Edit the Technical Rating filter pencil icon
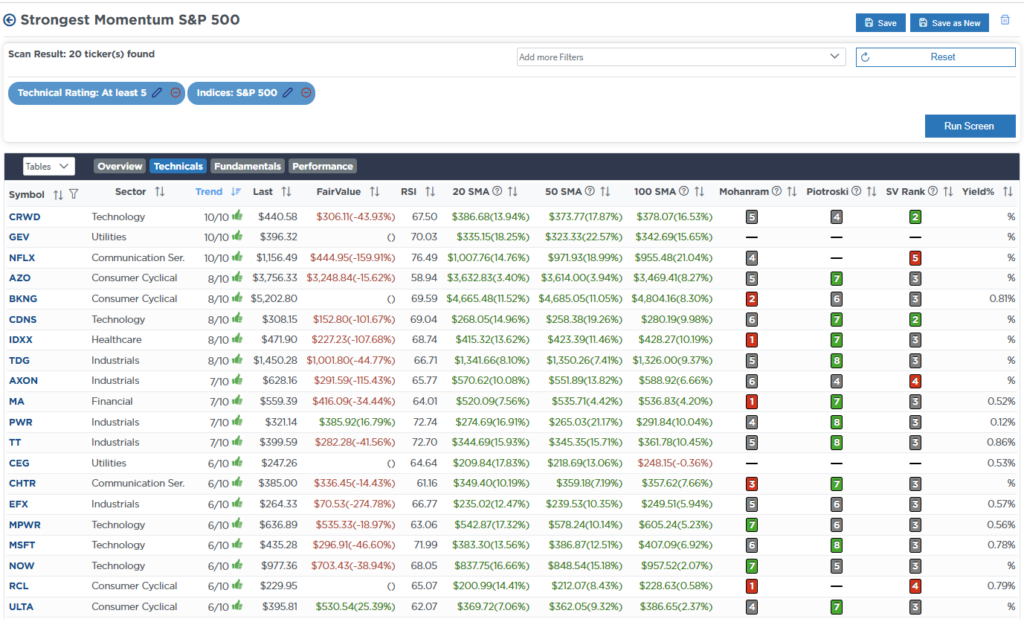The image size is (1024, 619). coord(157,93)
